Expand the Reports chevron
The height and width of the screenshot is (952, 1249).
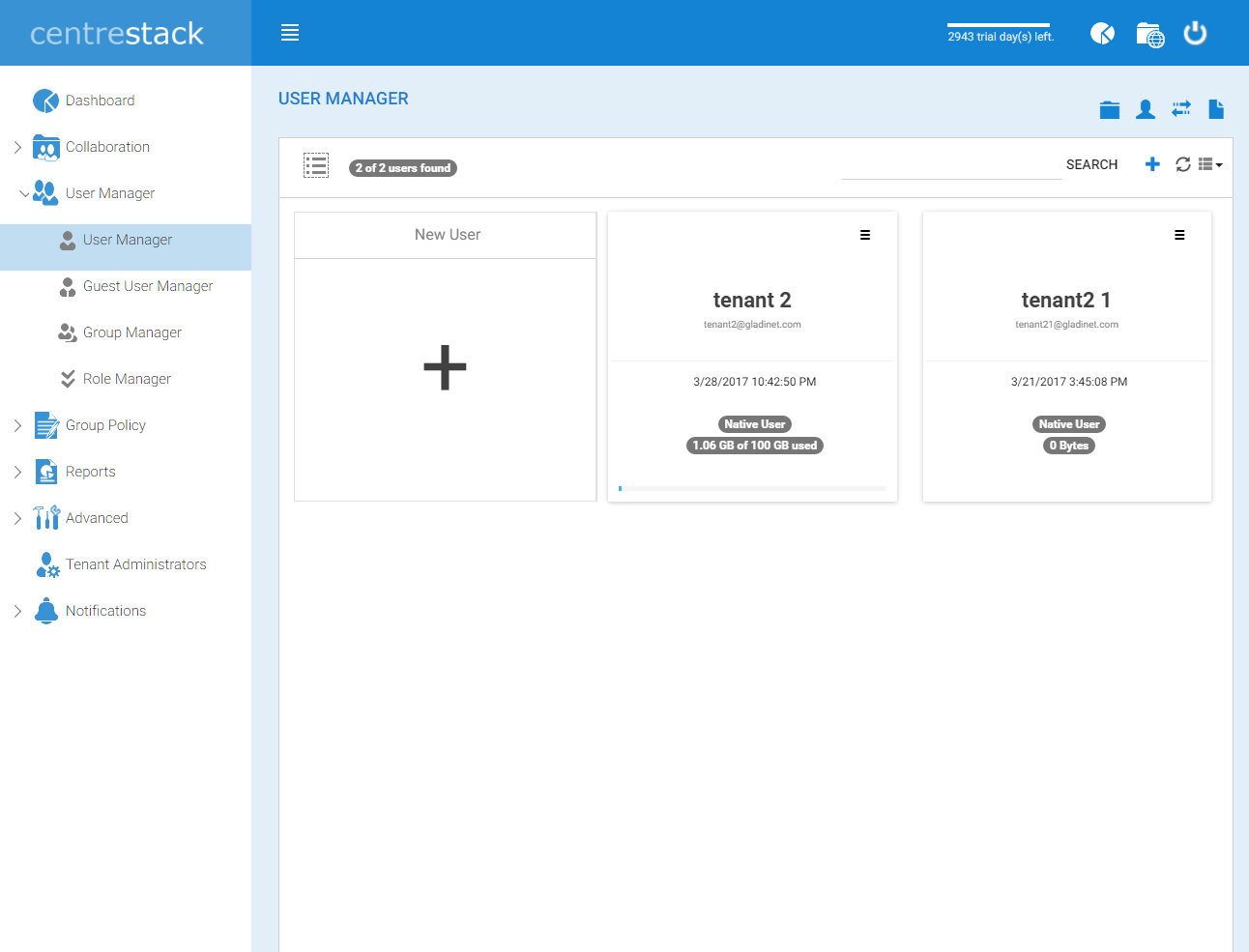pos(17,472)
